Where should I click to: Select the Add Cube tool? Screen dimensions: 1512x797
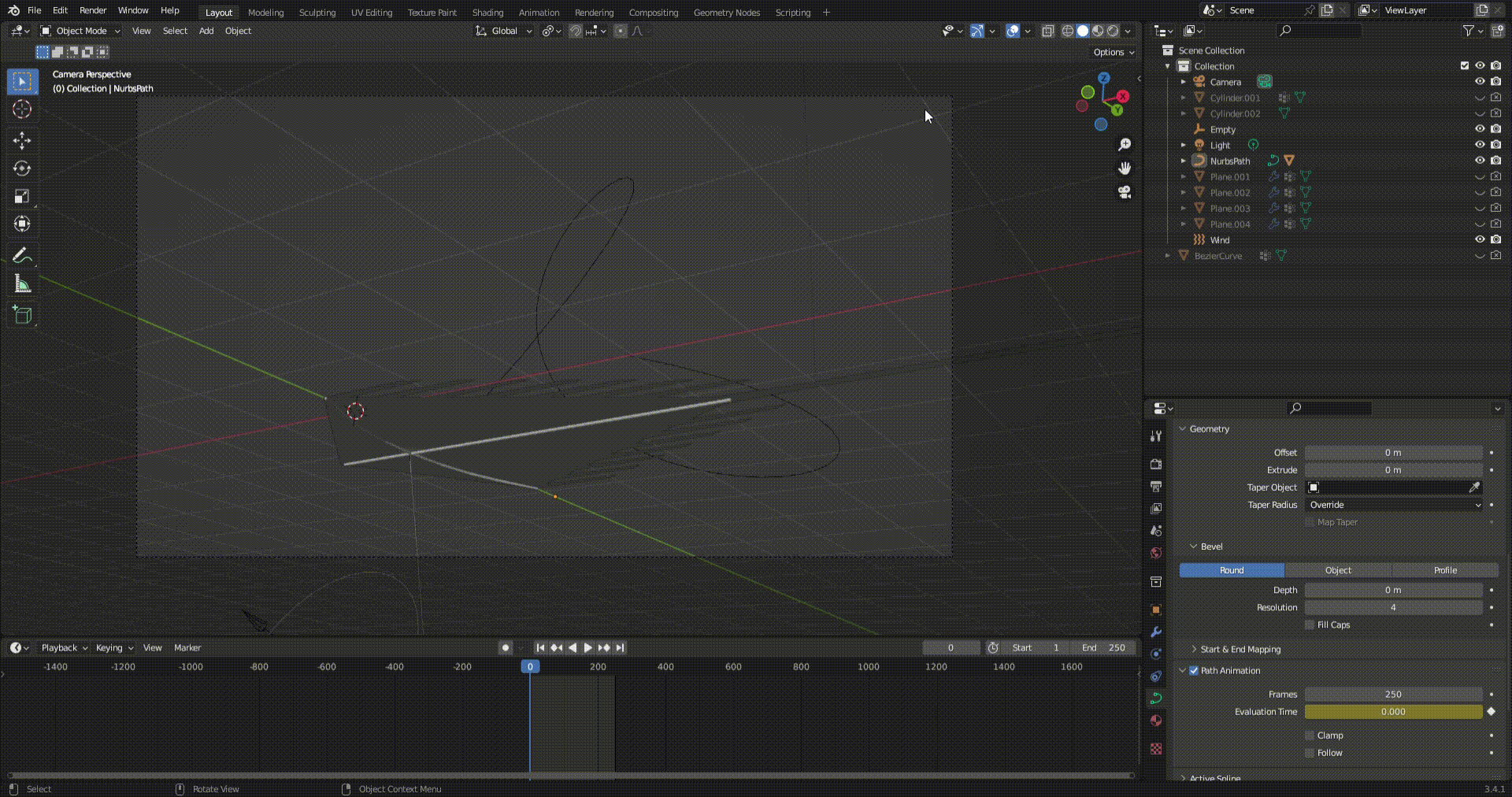coord(22,315)
